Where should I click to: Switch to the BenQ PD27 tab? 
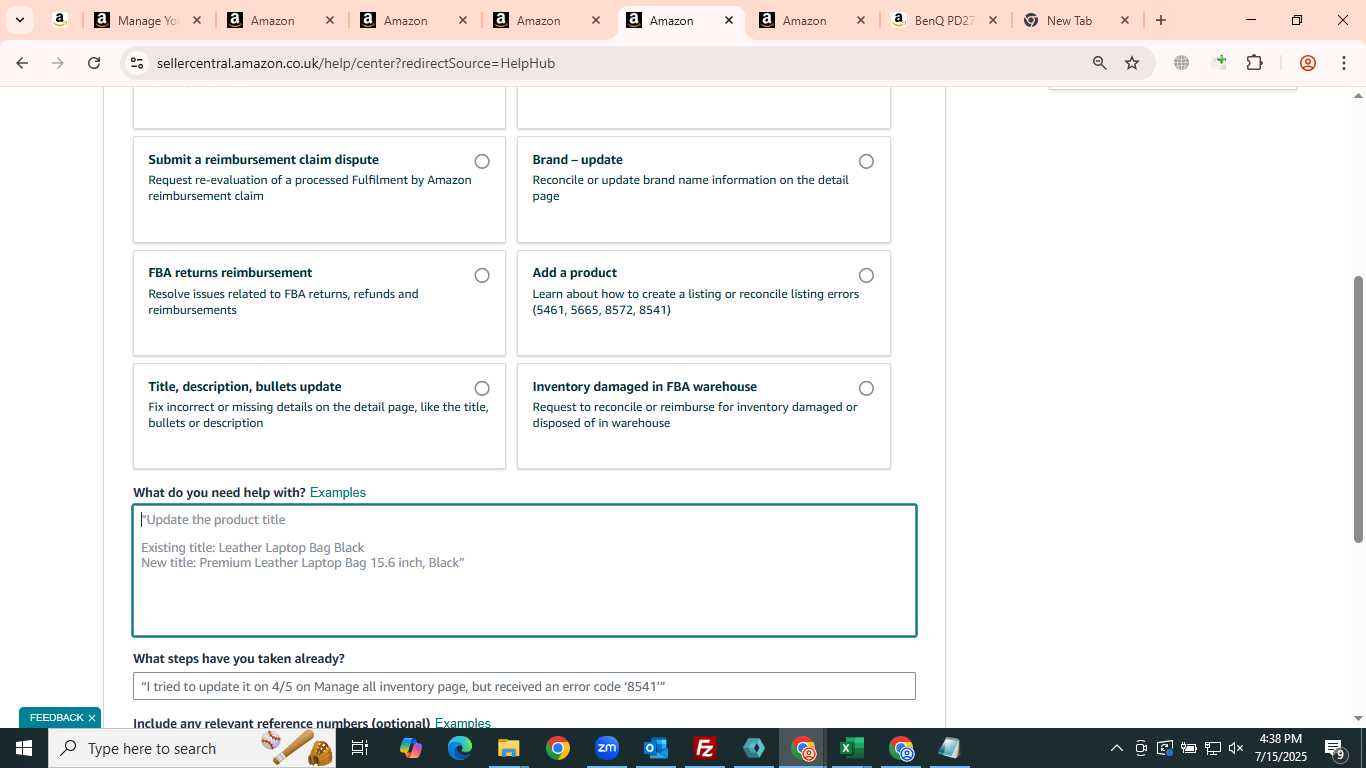tap(942, 20)
